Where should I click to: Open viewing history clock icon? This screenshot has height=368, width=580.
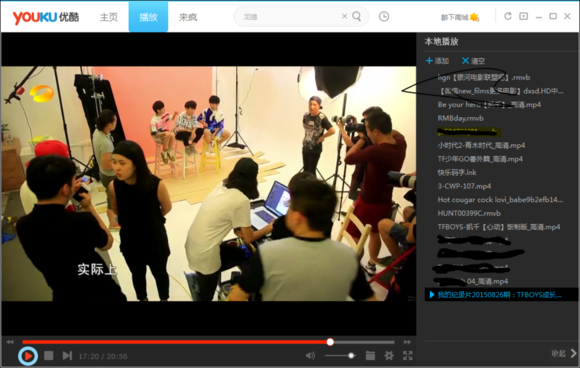(384, 17)
